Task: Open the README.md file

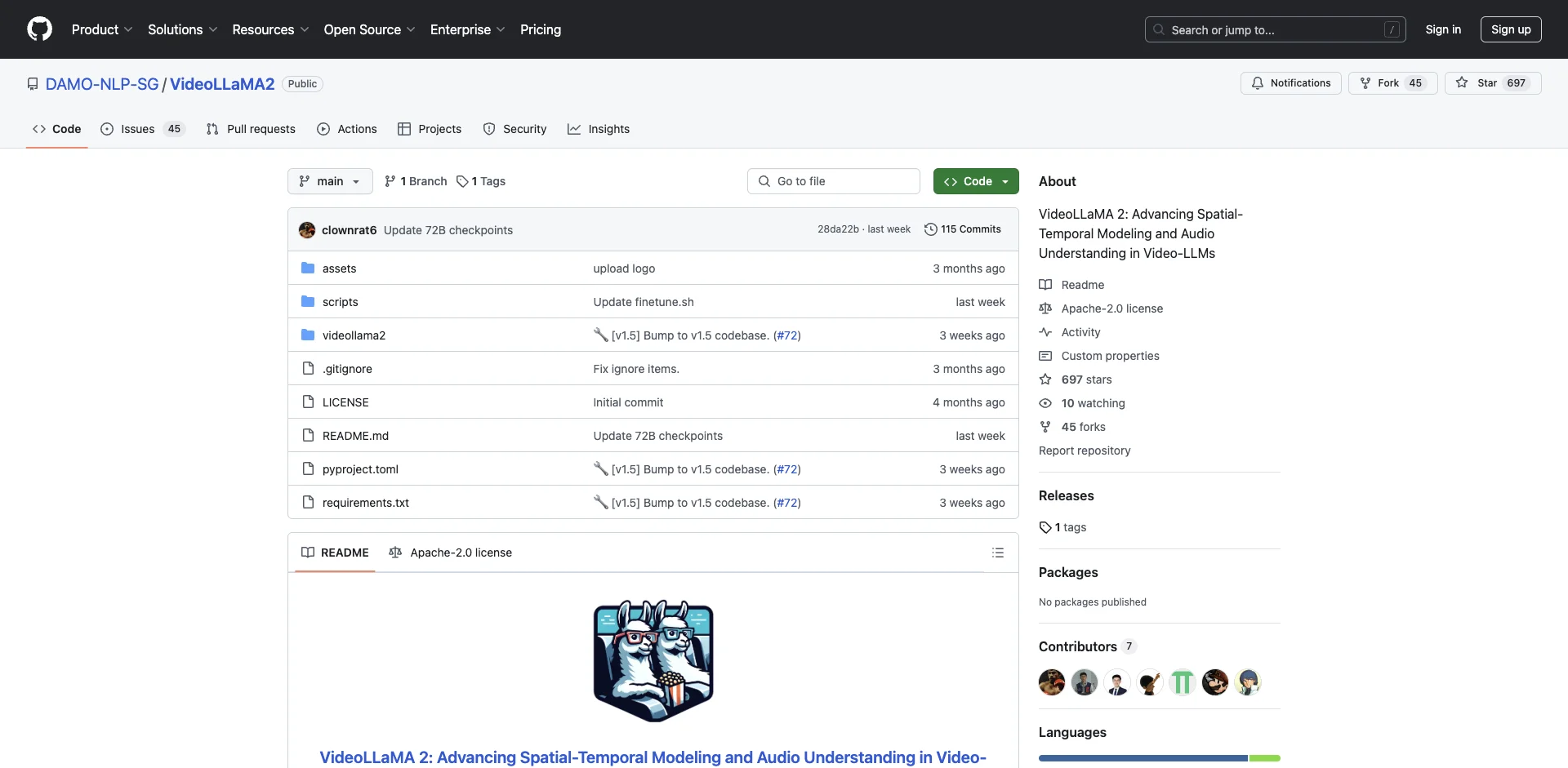Action: (355, 436)
